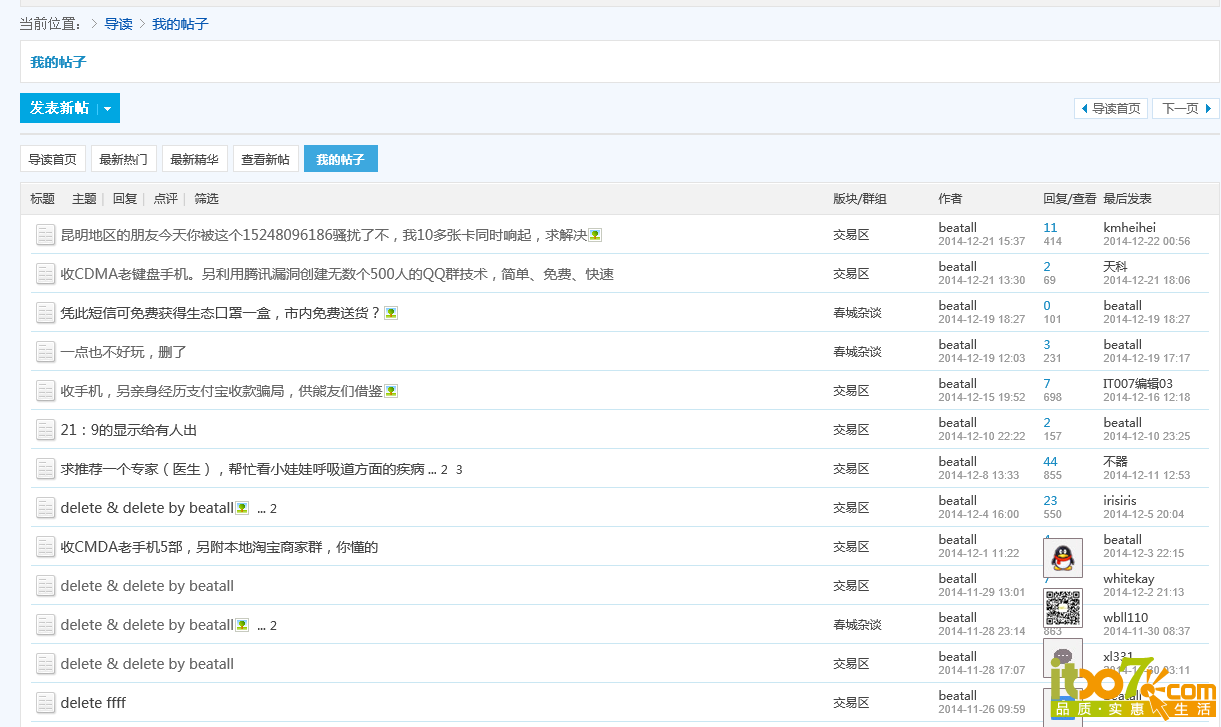1221x727 pixels.
Task: Click thread icon beside 收CDMA老键盘手机 post
Action: point(45,274)
